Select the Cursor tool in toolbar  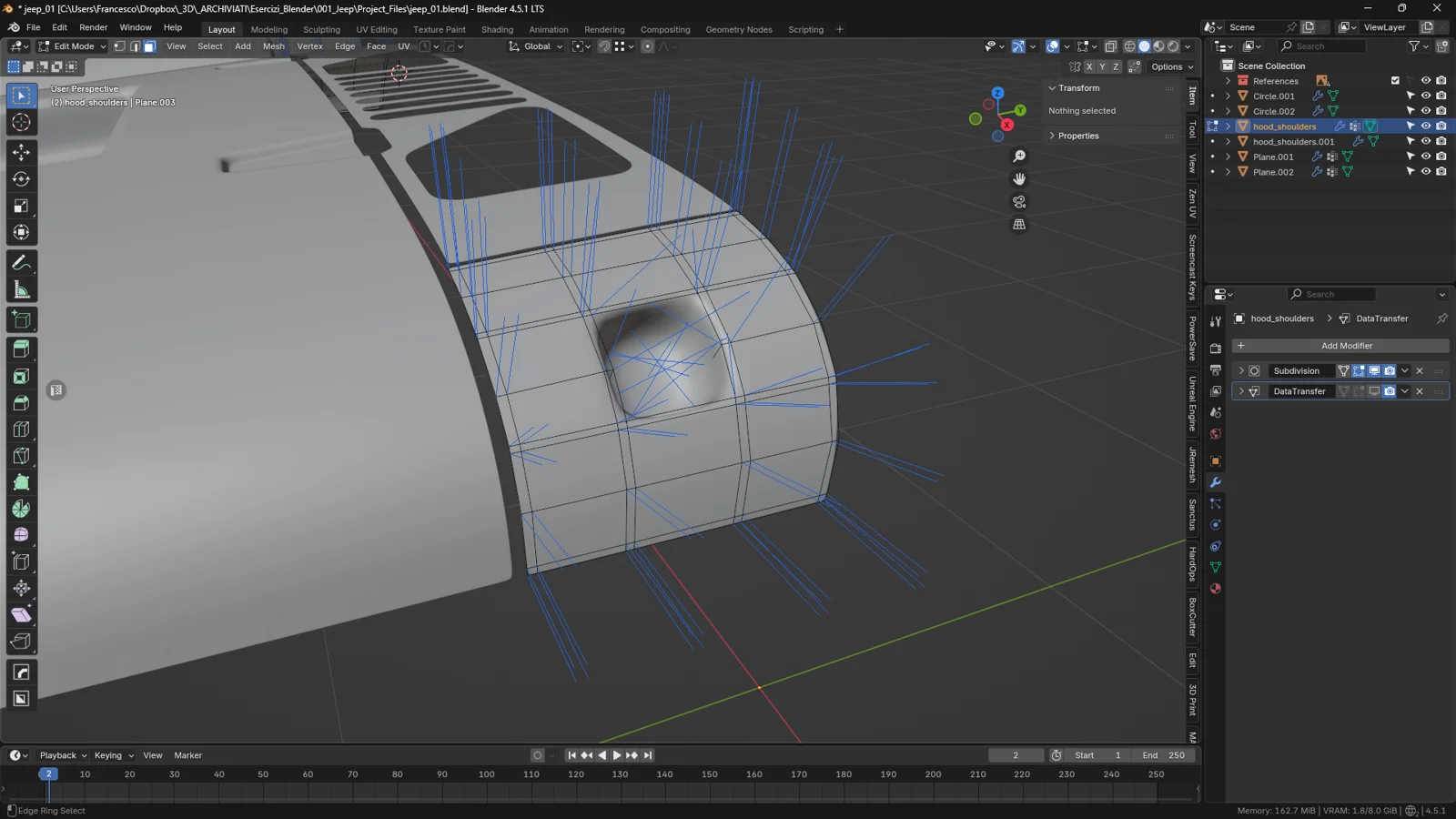pos(21,123)
